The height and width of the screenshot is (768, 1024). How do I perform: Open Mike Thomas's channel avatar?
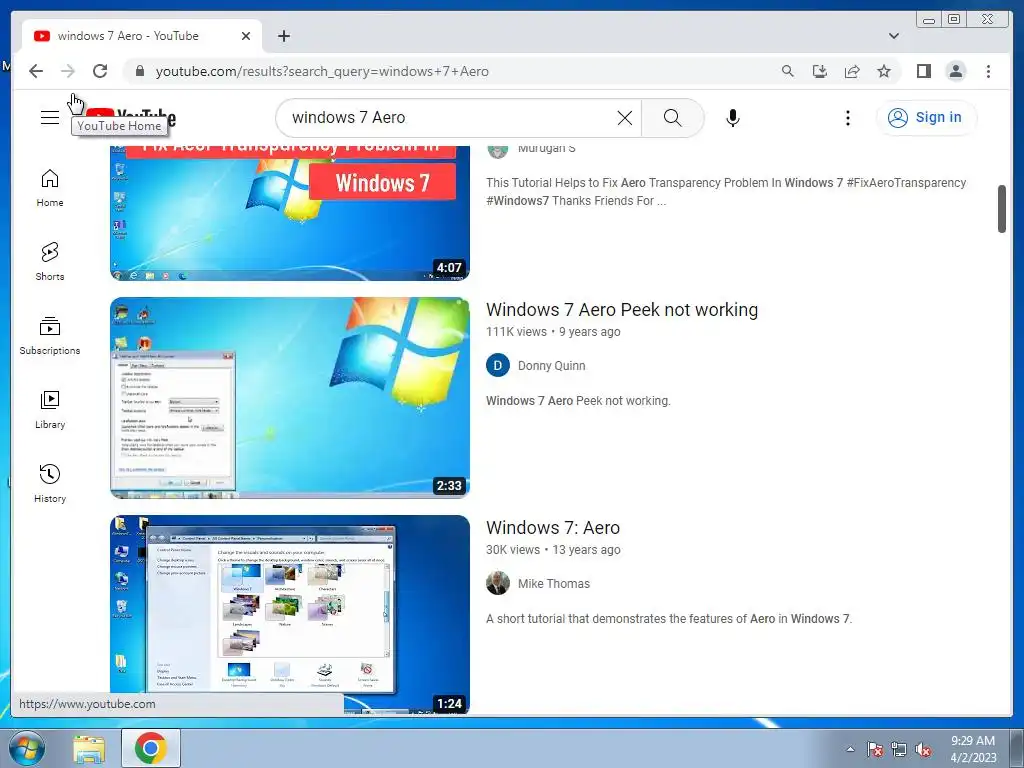pyautogui.click(x=498, y=584)
